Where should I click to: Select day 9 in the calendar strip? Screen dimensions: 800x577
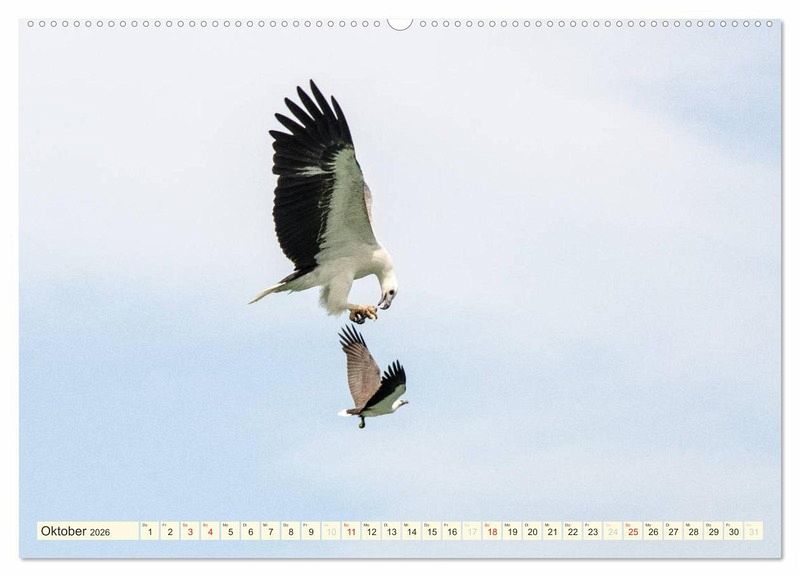[x=311, y=531]
